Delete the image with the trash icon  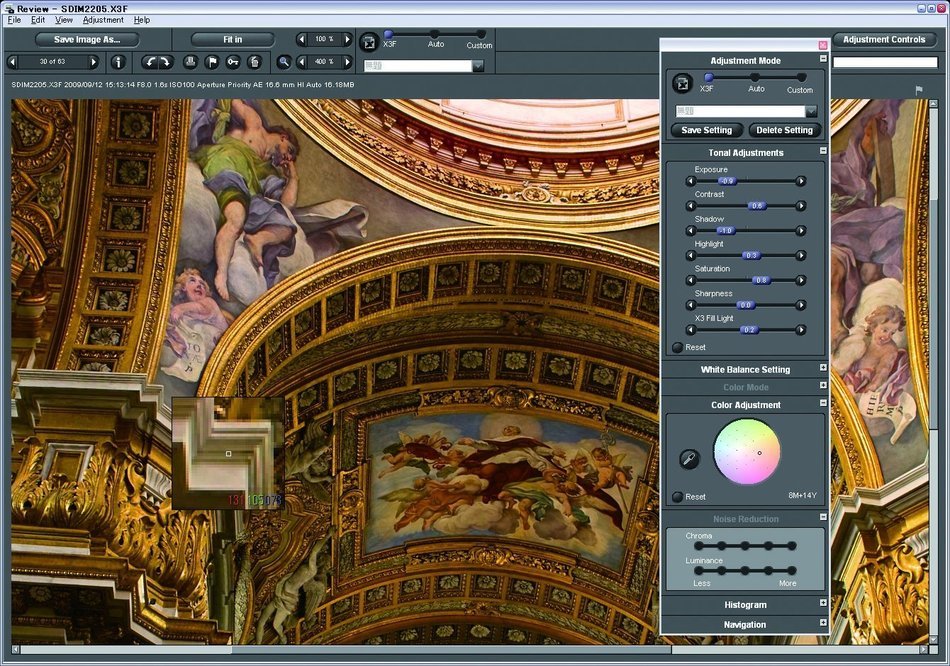click(x=255, y=62)
